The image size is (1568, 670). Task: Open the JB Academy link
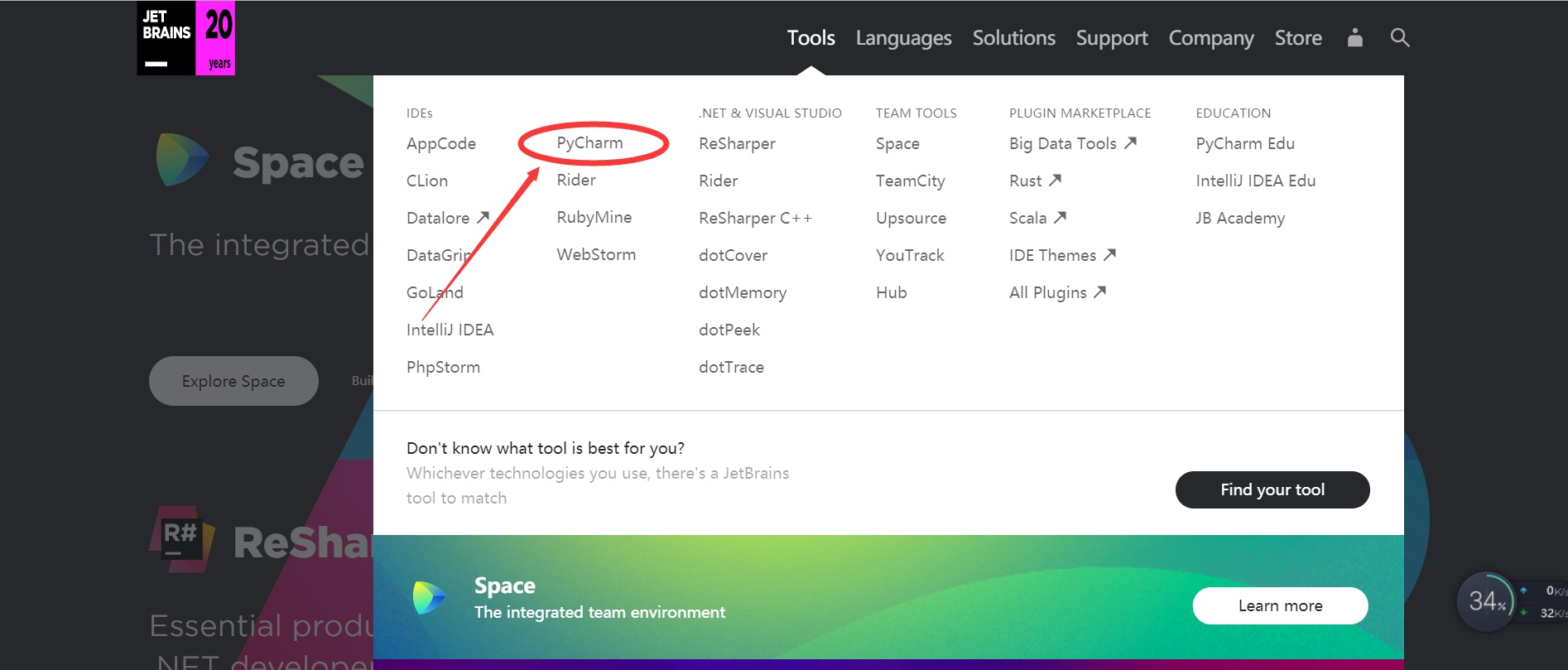click(x=1240, y=218)
